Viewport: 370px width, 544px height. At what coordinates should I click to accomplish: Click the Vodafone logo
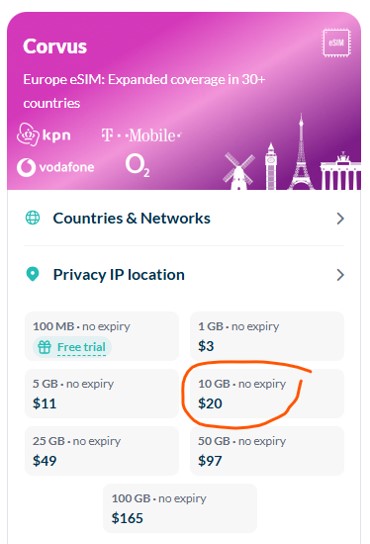(x=56, y=168)
